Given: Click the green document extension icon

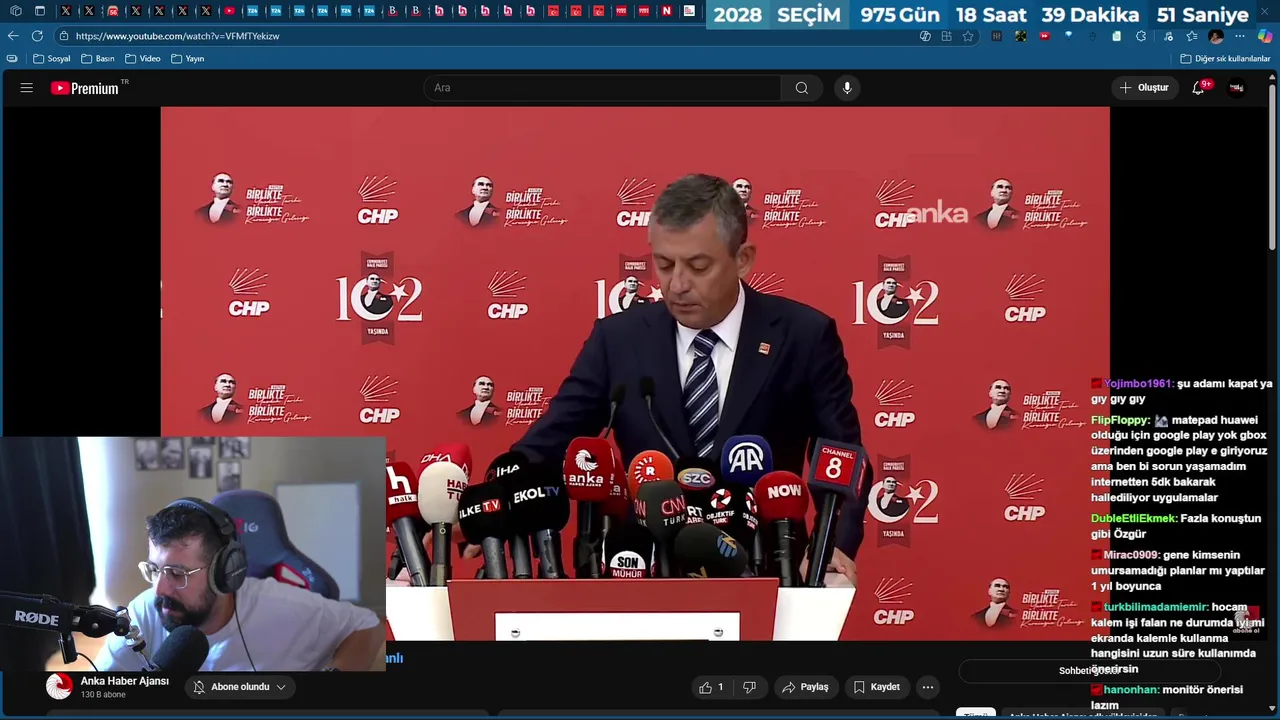Looking at the screenshot, I should pos(1117,36).
